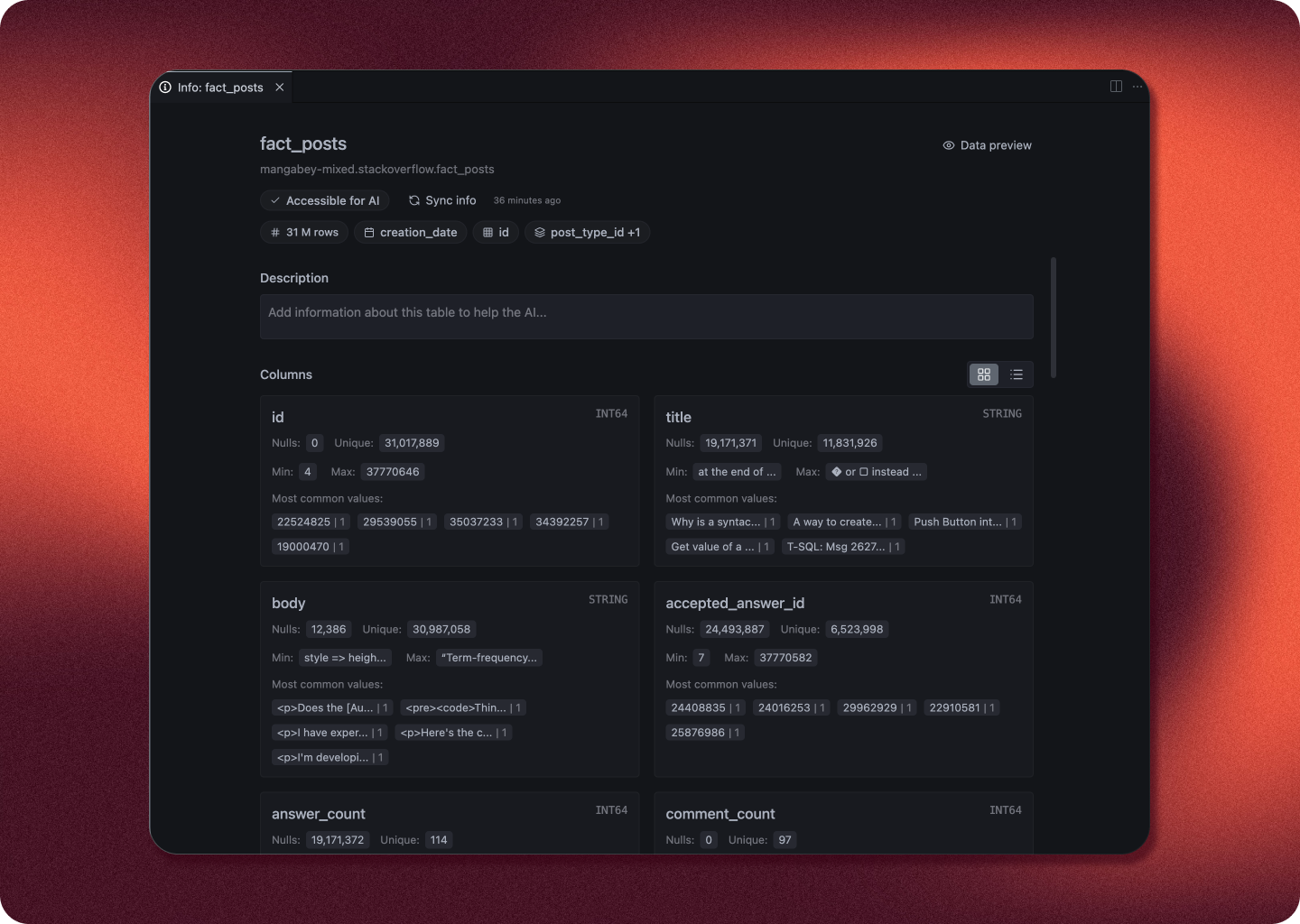Click the vertical scrollbar

coord(1054,318)
